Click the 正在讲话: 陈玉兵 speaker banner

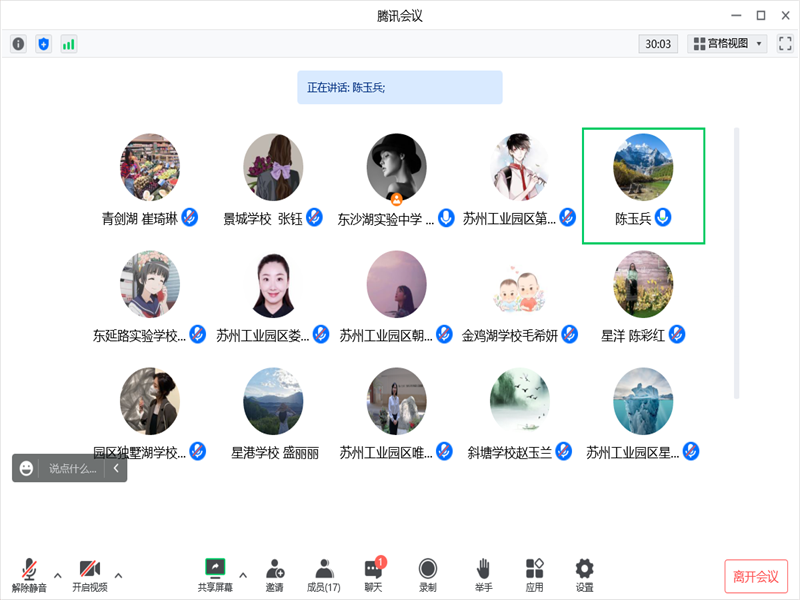coord(399,87)
